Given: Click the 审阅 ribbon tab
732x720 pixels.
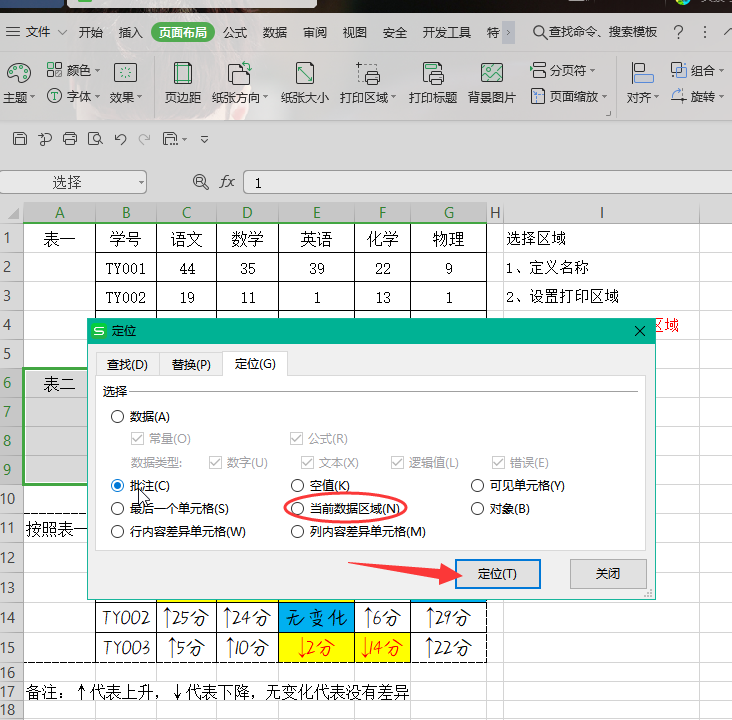Looking at the screenshot, I should pos(315,32).
